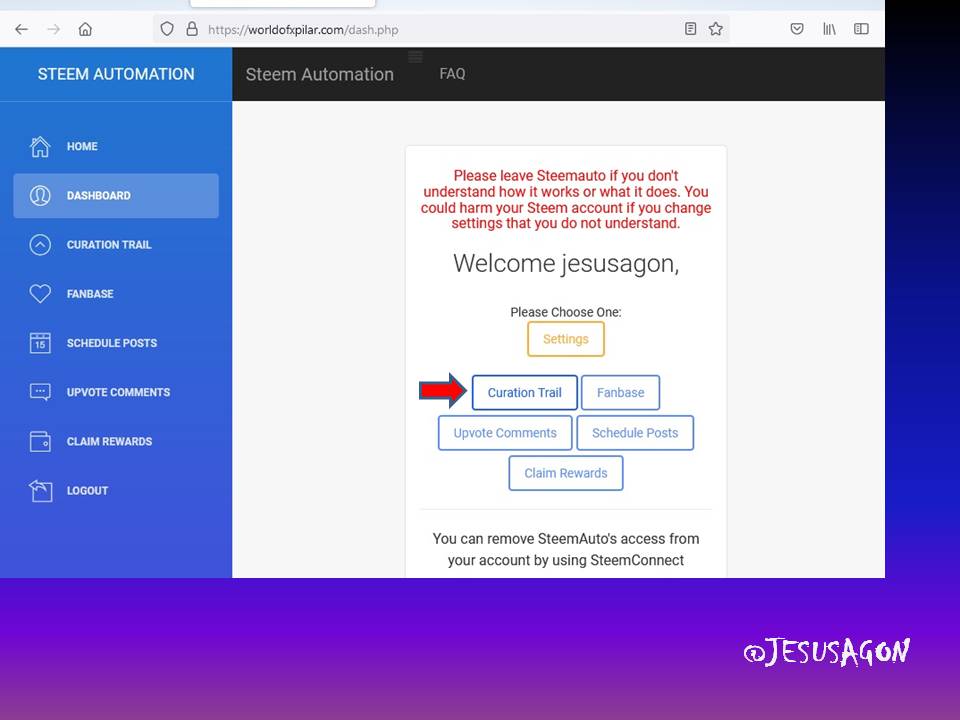Click the Curation Trail button
The height and width of the screenshot is (720, 960).
(x=525, y=392)
